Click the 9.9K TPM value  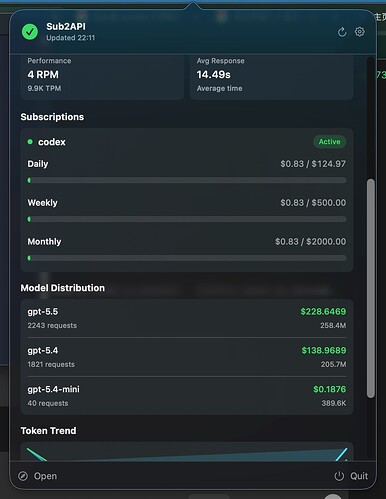pyautogui.click(x=44, y=88)
